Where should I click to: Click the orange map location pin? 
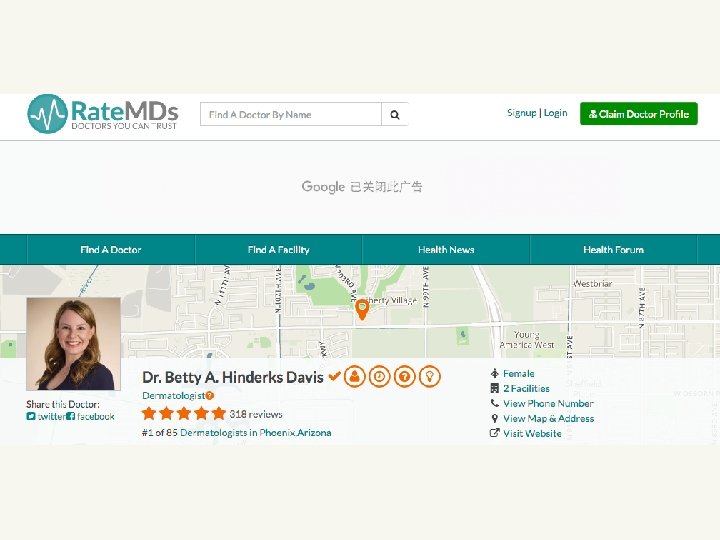pyautogui.click(x=362, y=309)
